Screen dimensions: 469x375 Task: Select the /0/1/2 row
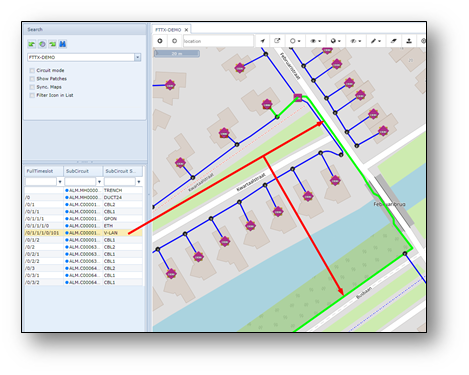click(84, 240)
